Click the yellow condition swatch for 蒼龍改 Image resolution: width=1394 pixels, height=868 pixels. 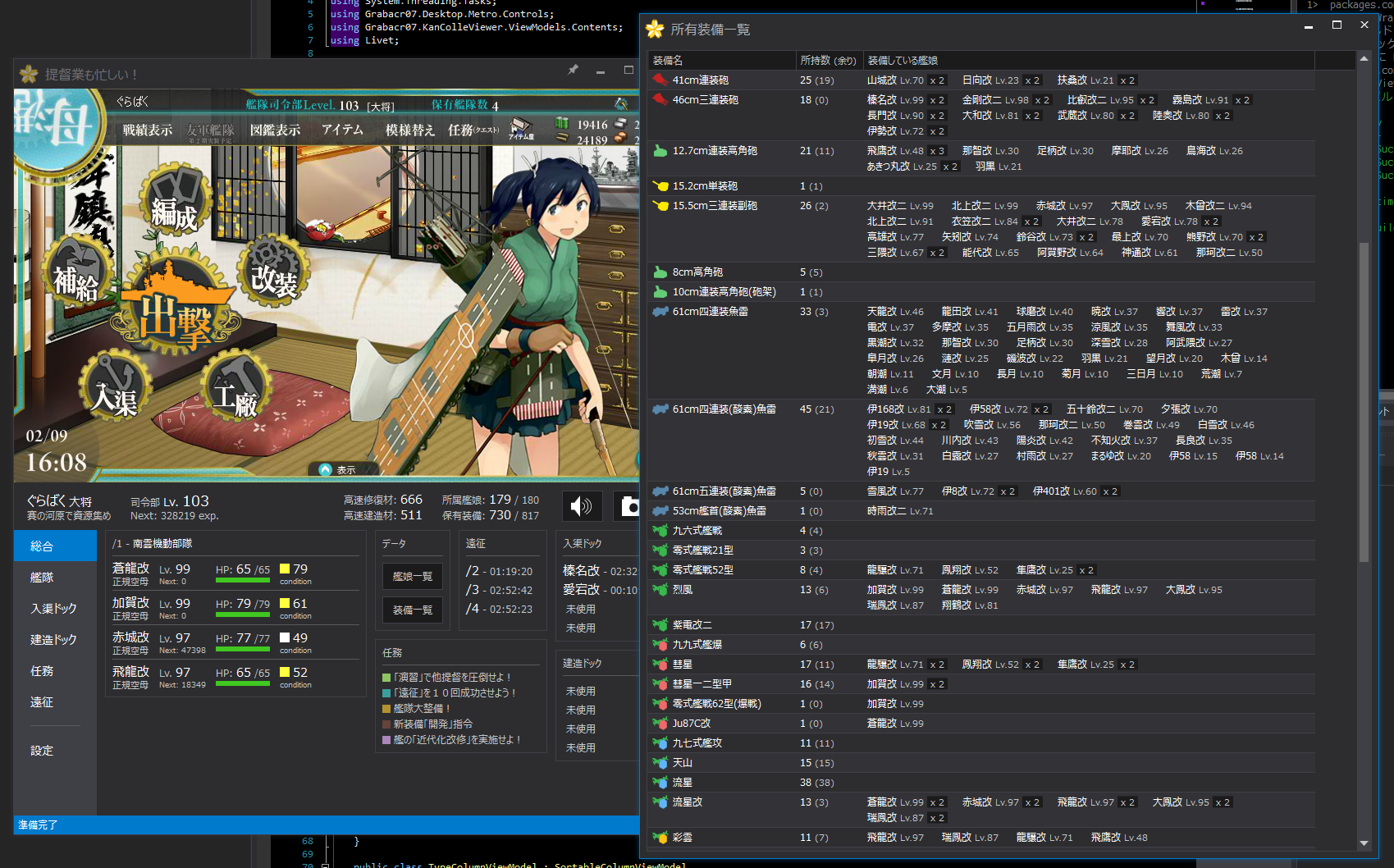285,569
